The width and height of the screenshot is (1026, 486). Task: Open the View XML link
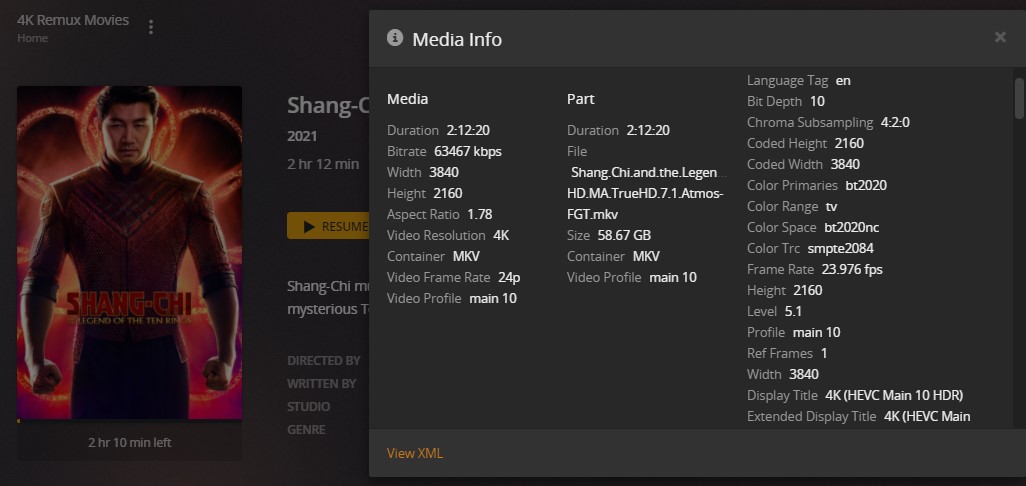point(415,453)
